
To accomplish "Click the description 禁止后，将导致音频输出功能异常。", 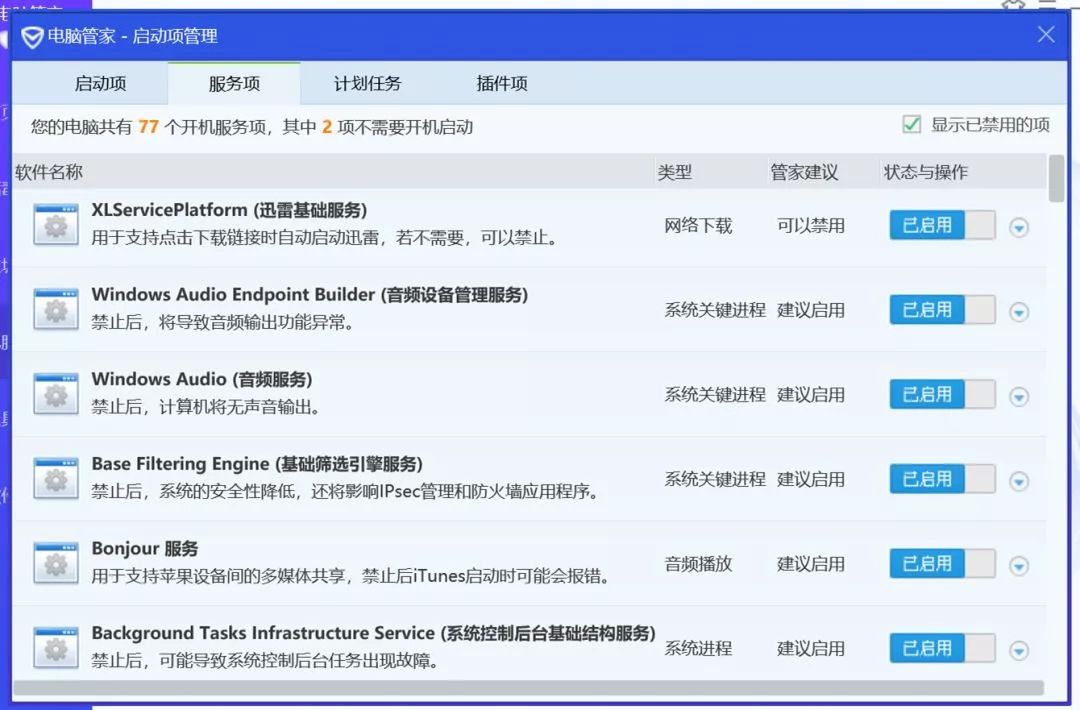I will 222,322.
